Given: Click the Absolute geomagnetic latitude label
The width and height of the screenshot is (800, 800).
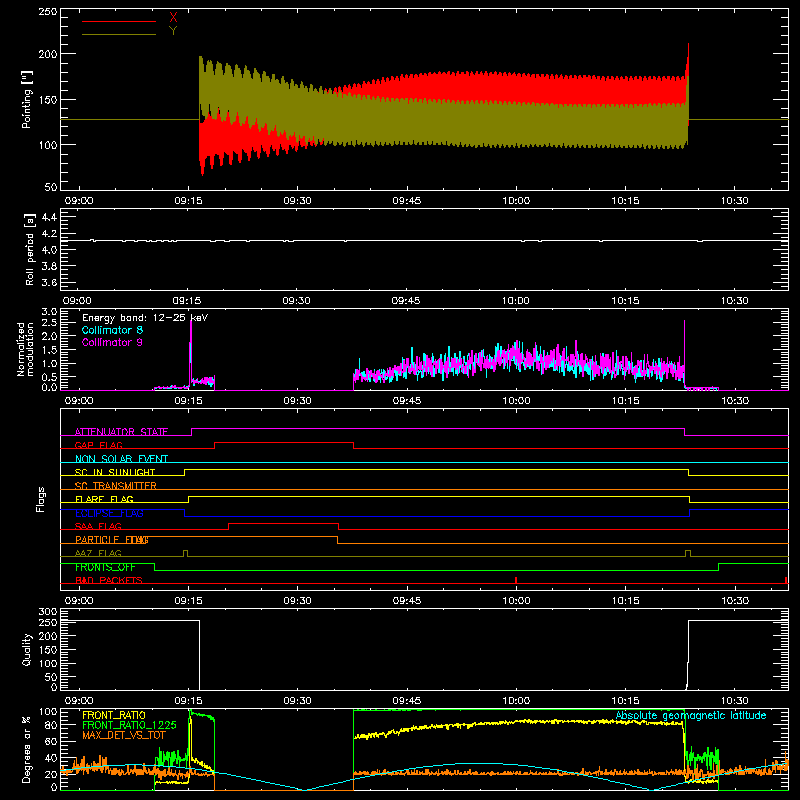Looking at the screenshot, I should (x=691, y=716).
